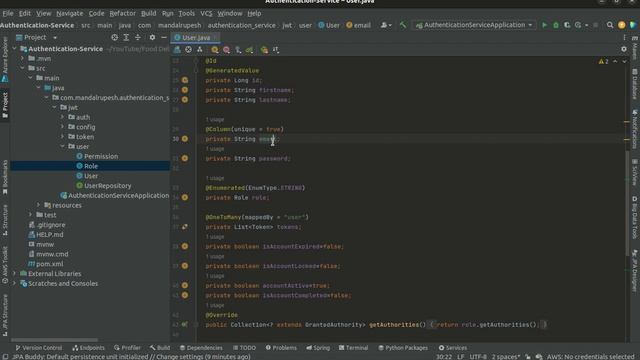Click the gutter icon beside password field
The width and height of the screenshot is (640, 360).
(185, 158)
